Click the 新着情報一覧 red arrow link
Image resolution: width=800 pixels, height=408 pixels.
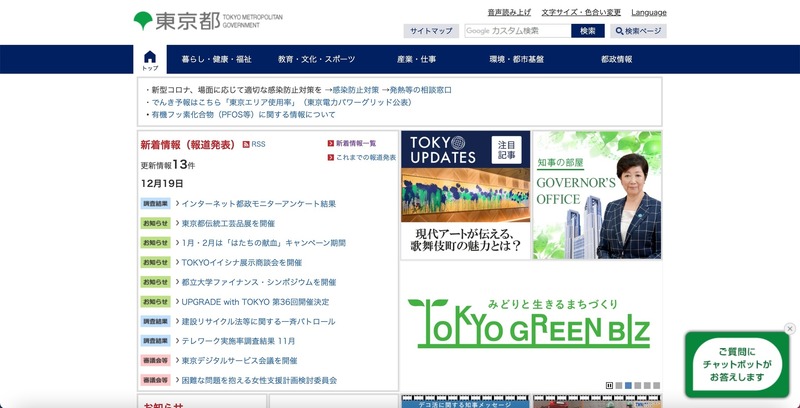pos(355,144)
